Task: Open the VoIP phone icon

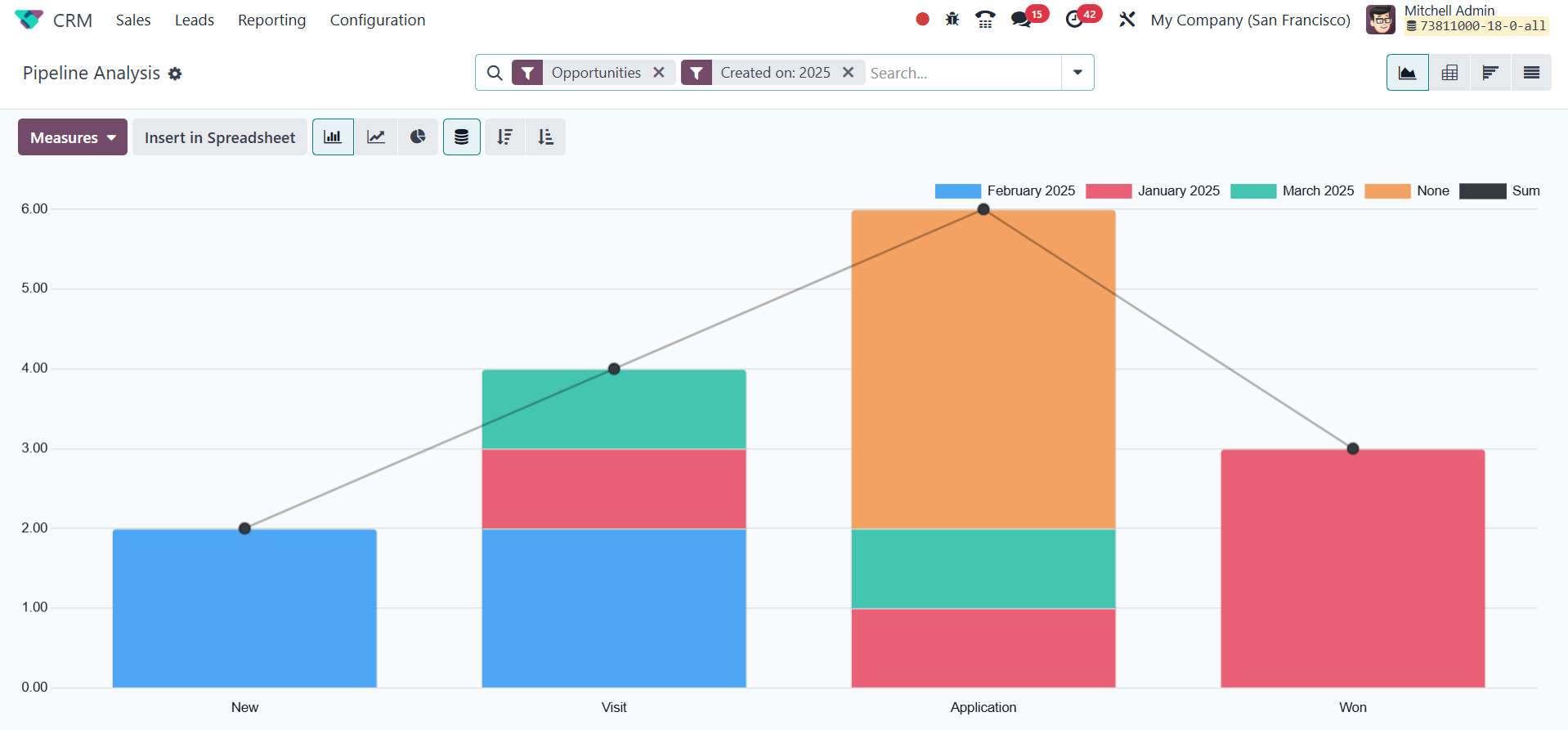Action: 985,20
